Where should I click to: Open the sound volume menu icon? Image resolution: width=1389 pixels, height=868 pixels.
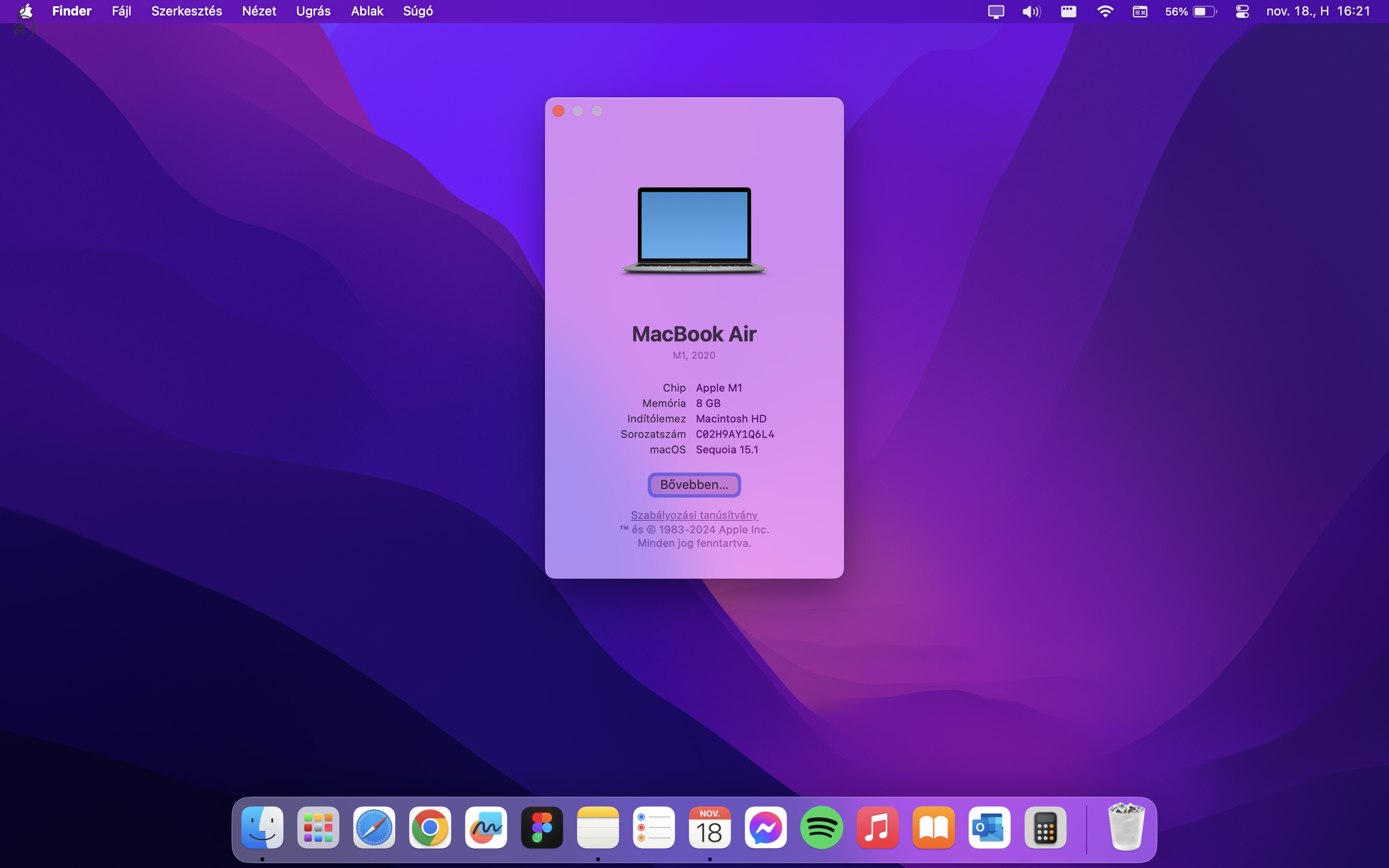point(1032,12)
